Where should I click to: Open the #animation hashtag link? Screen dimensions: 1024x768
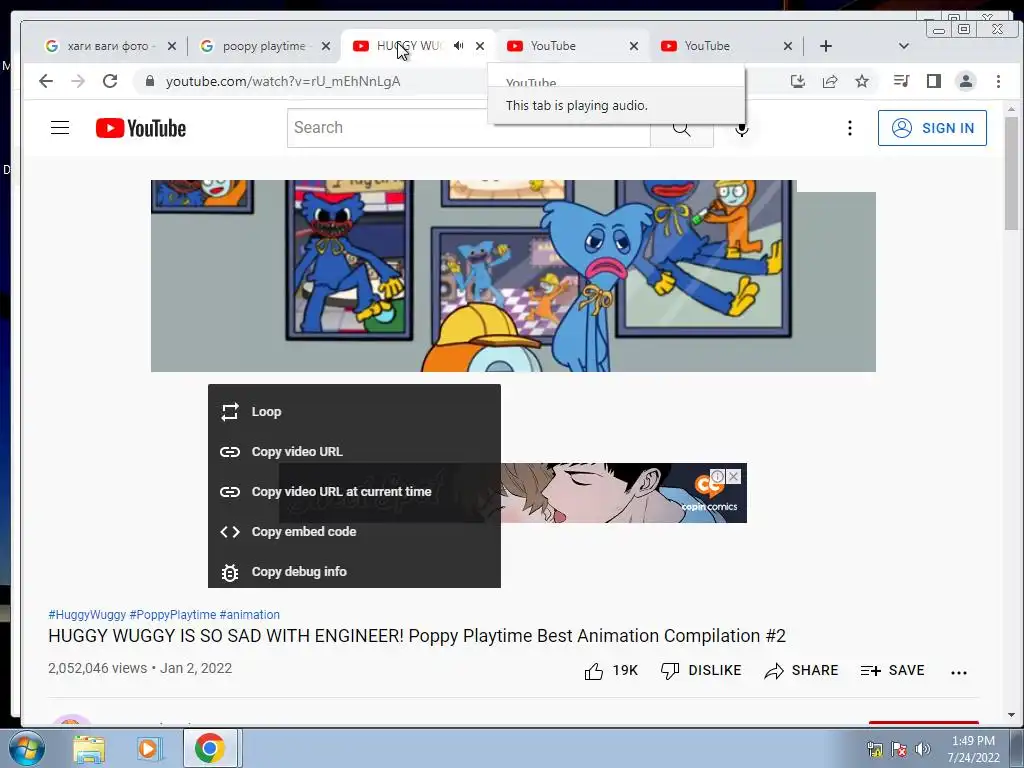249,615
